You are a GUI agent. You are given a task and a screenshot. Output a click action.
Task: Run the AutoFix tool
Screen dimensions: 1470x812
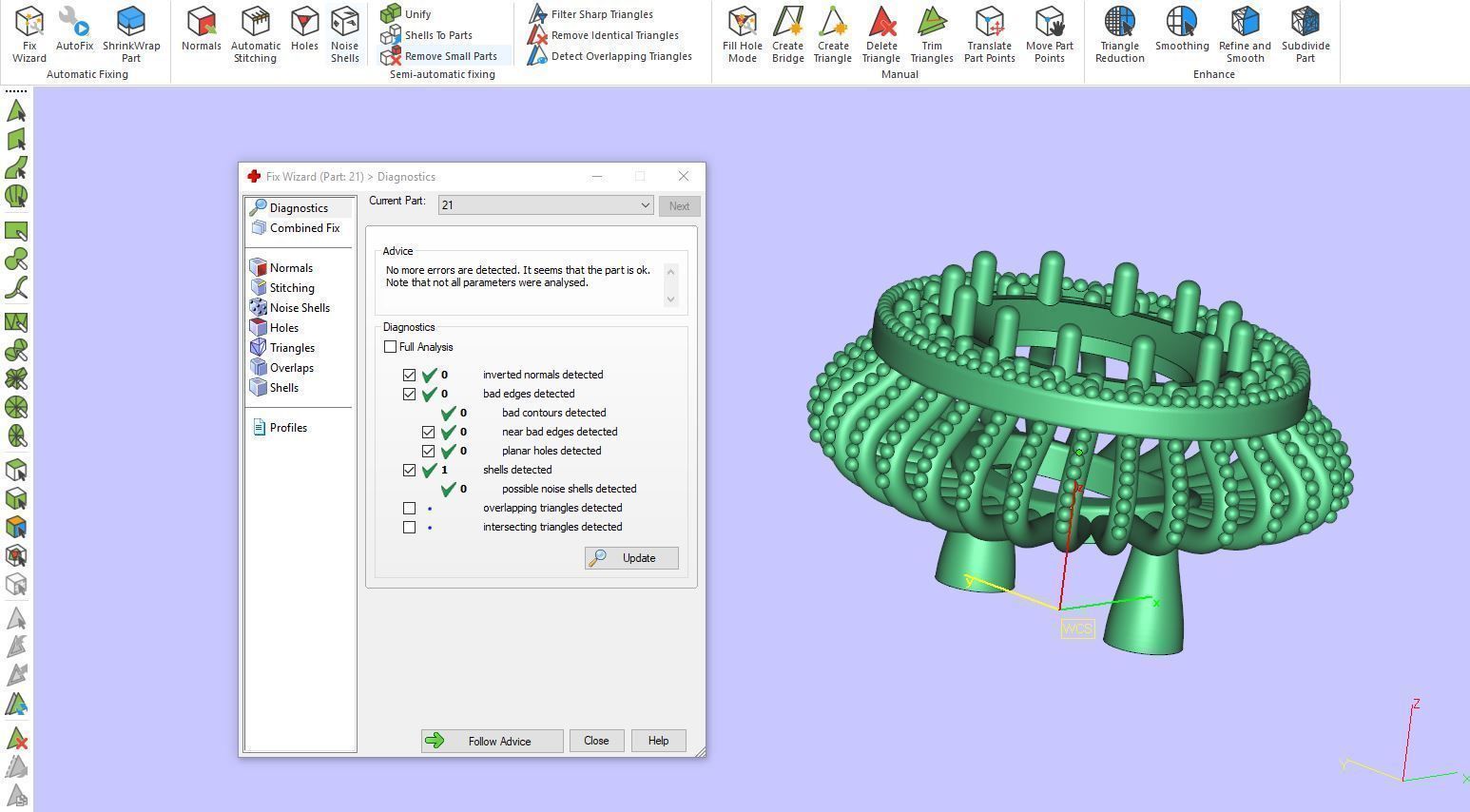74,29
